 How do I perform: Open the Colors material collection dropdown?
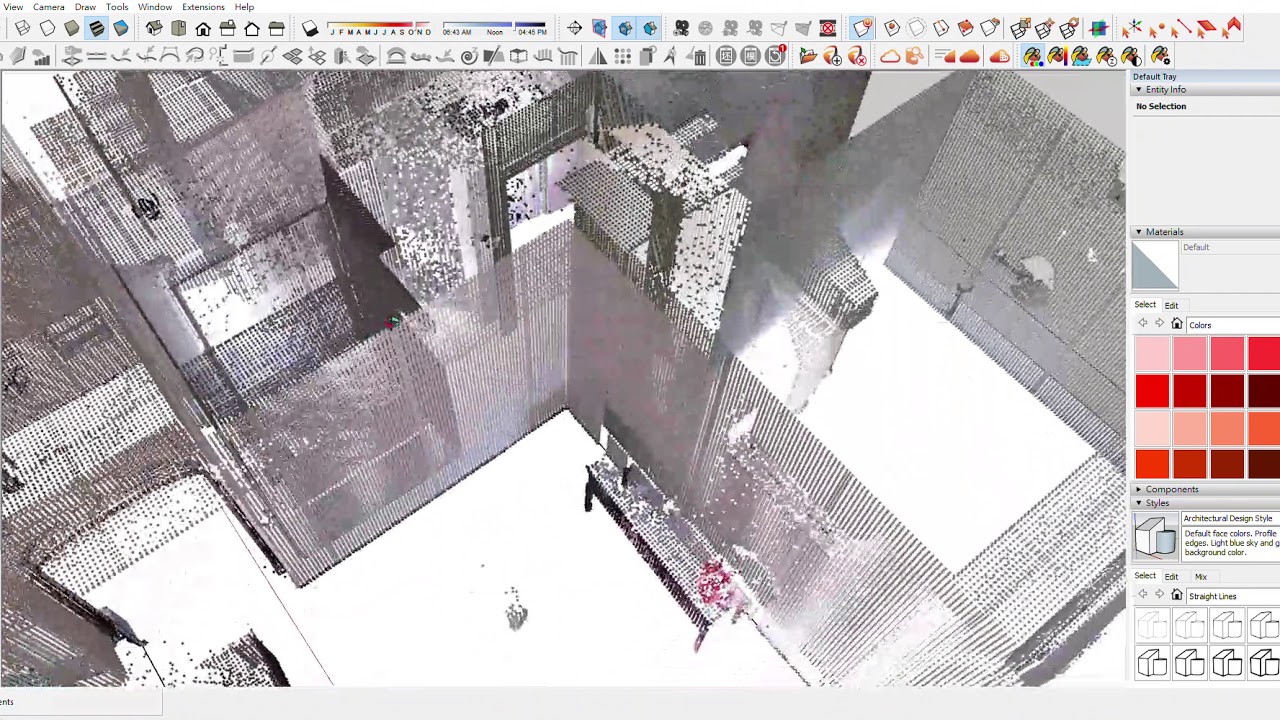click(1233, 325)
